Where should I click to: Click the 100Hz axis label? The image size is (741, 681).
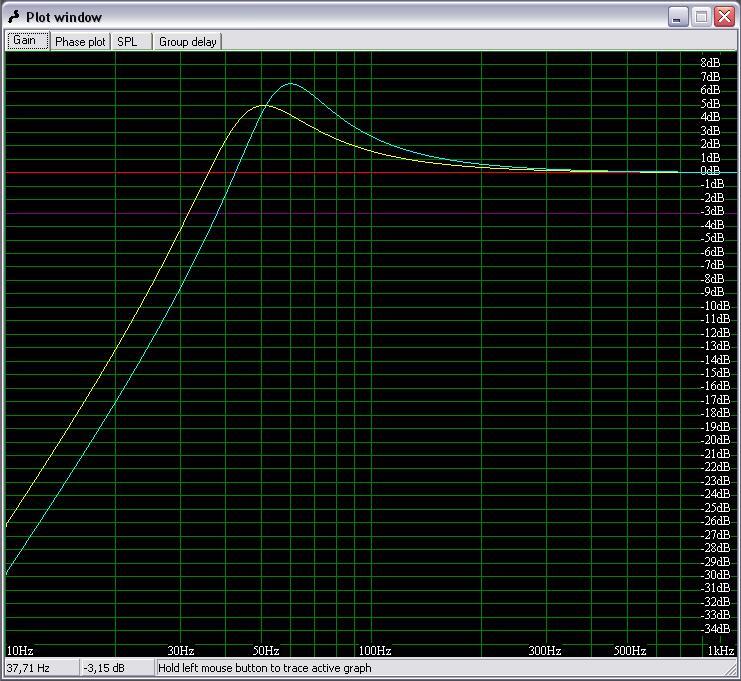pyautogui.click(x=375, y=651)
